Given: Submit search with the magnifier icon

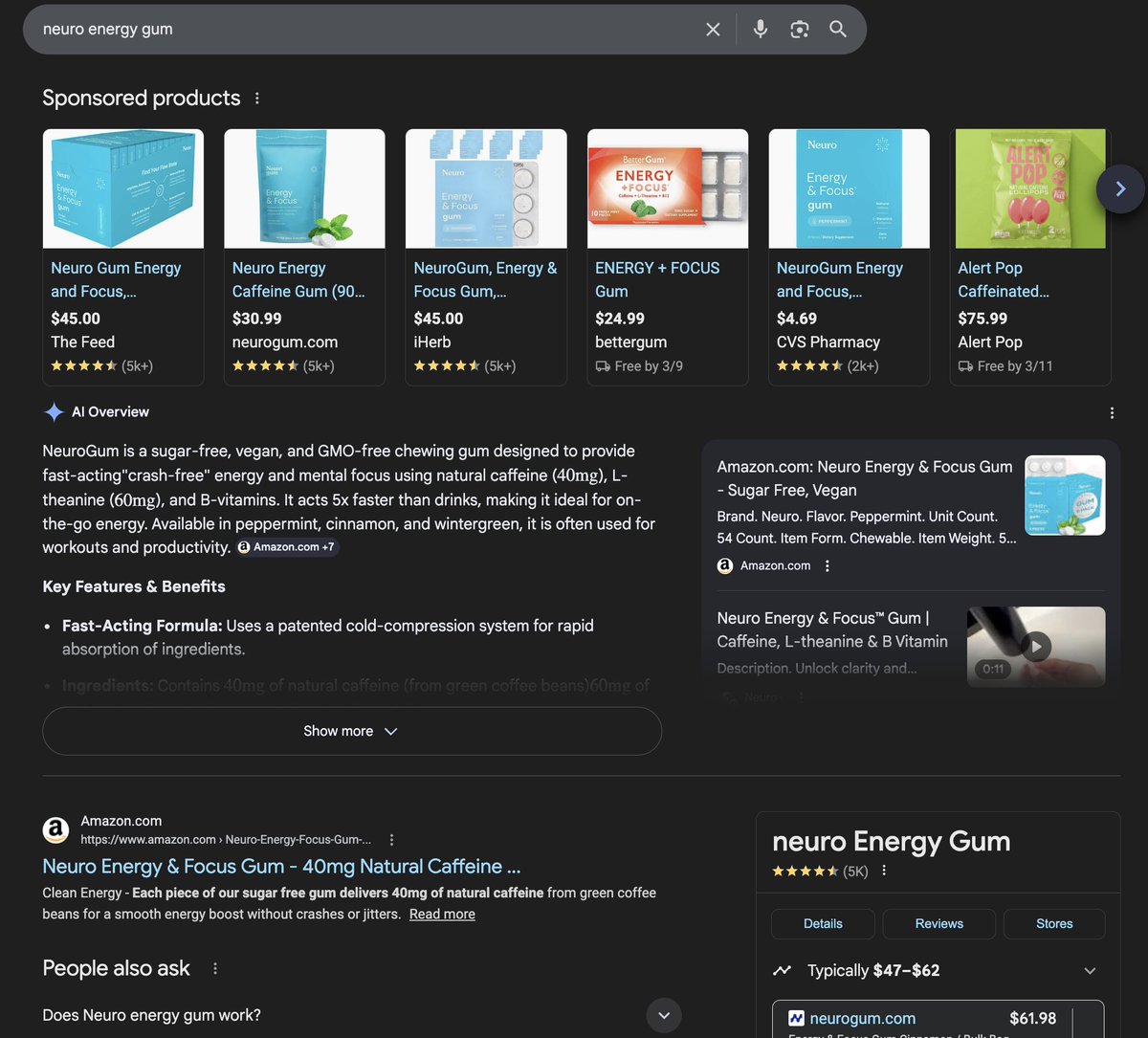Looking at the screenshot, I should (x=838, y=30).
